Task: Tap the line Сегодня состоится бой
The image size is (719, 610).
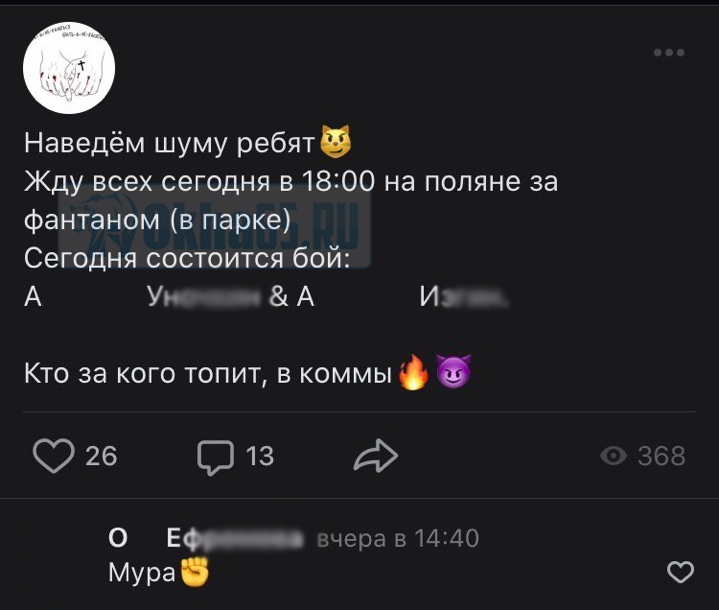Action: pos(187,258)
